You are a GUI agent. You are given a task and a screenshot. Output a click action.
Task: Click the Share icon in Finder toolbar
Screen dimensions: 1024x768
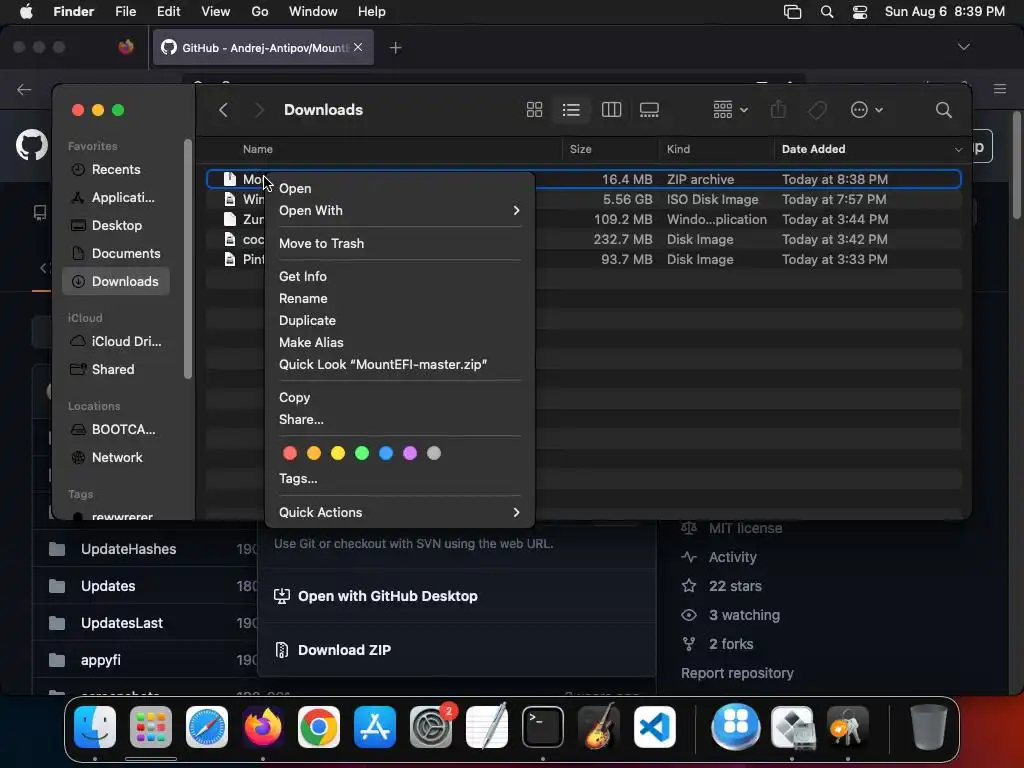778,109
